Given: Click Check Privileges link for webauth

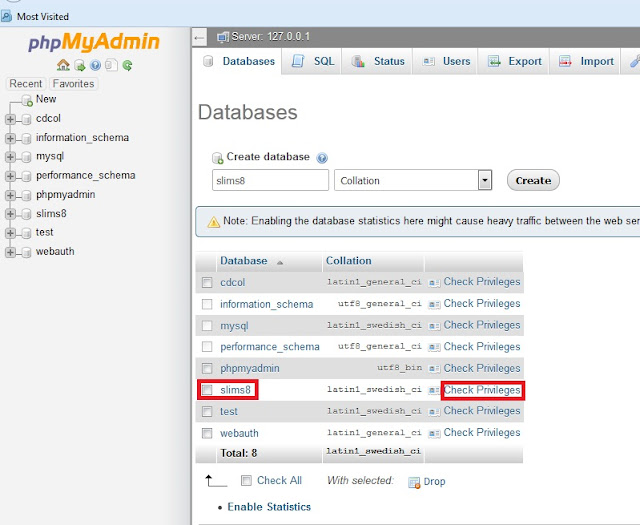Looking at the screenshot, I should [482, 433].
